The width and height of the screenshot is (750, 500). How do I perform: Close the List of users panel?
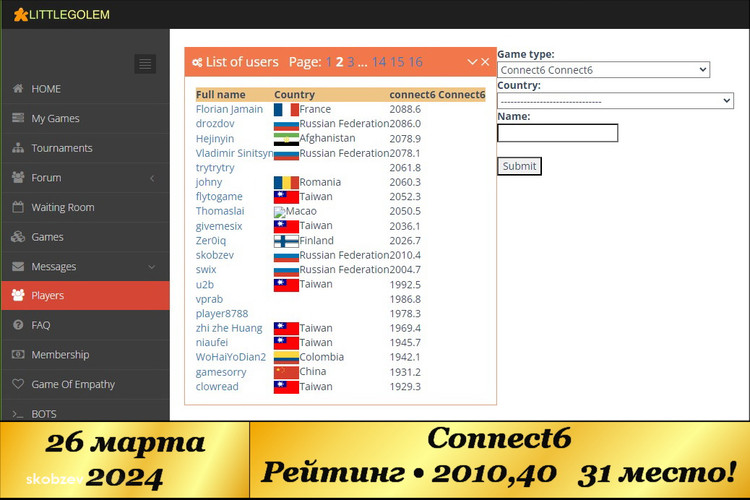pos(486,62)
